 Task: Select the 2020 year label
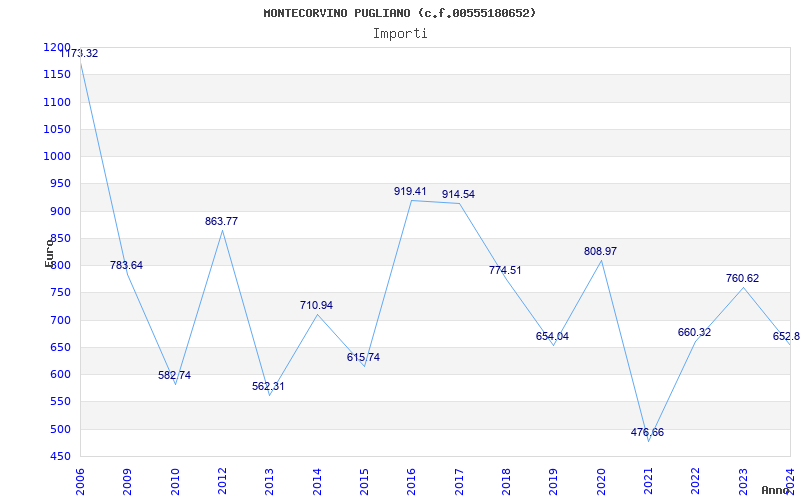pos(601,481)
